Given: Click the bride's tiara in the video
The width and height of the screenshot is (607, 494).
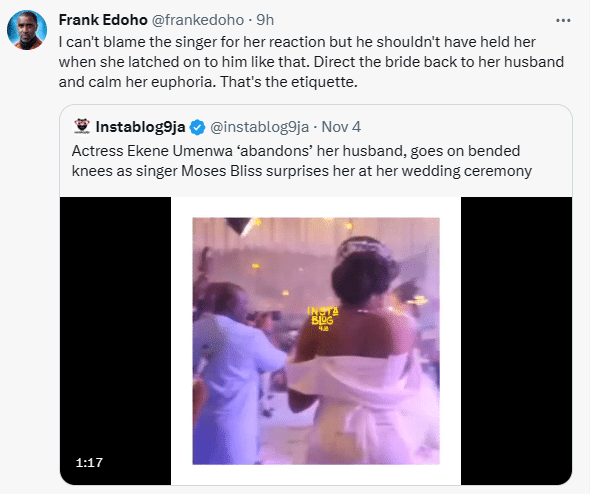Looking at the screenshot, I should 369,243.
